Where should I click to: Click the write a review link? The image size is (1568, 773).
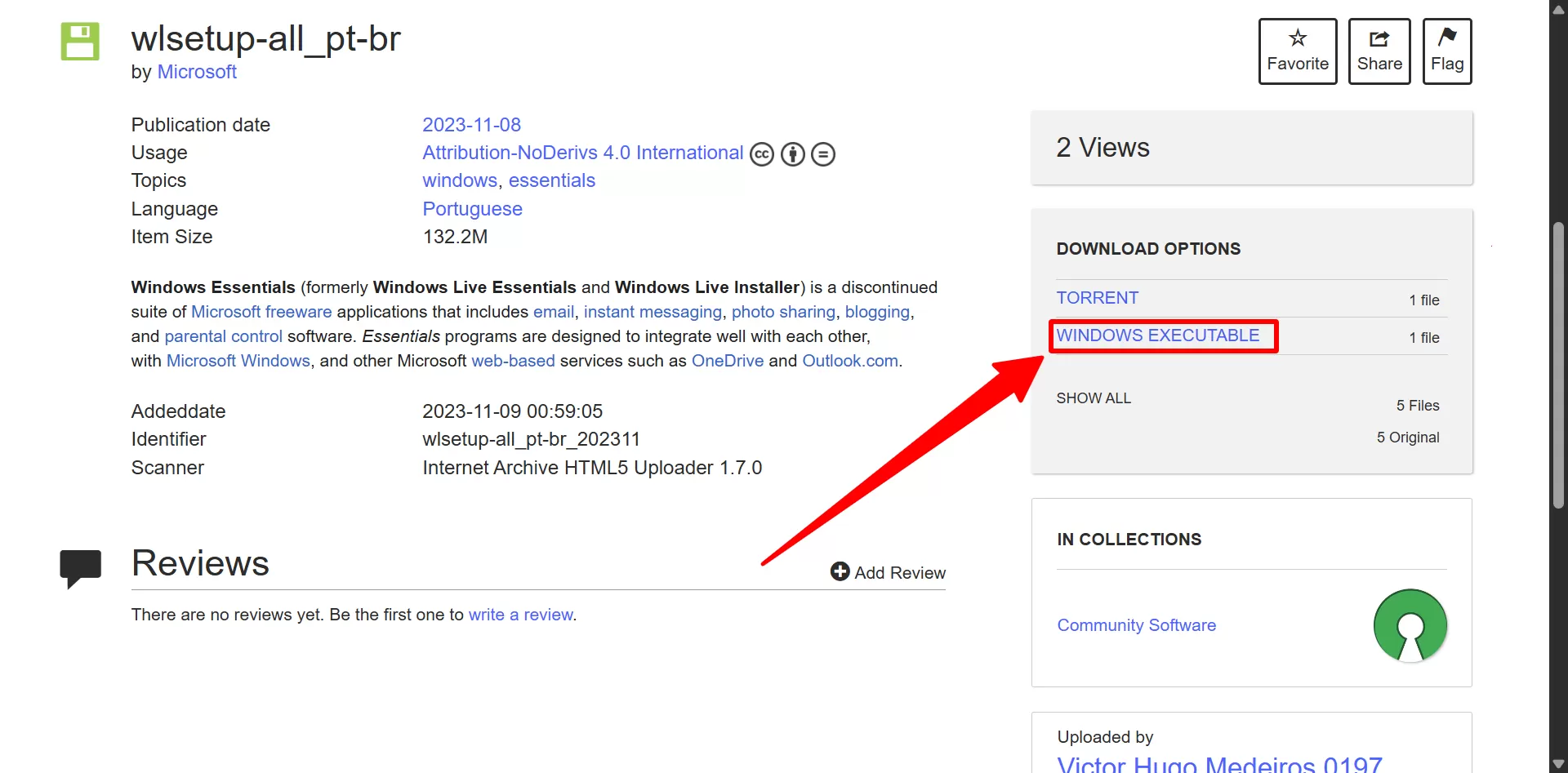[520, 615]
